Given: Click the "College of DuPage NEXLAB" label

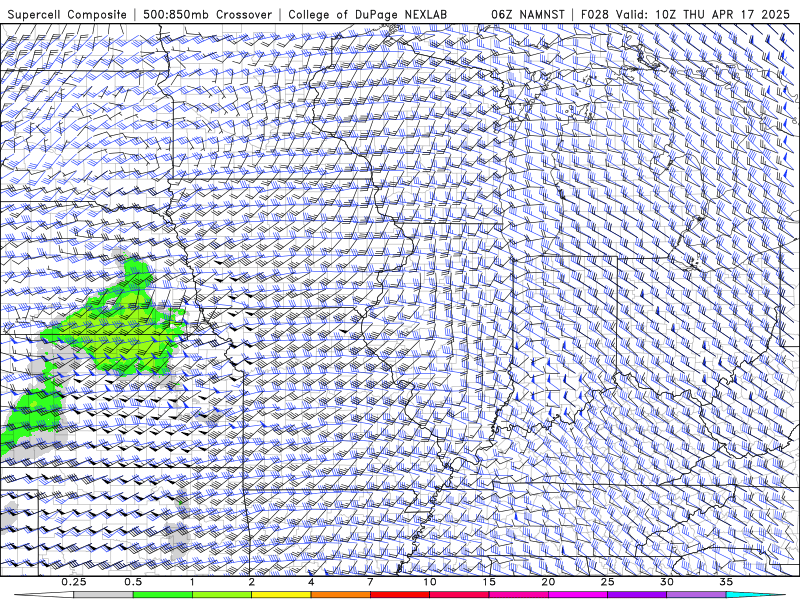Looking at the screenshot, I should pos(367,14).
